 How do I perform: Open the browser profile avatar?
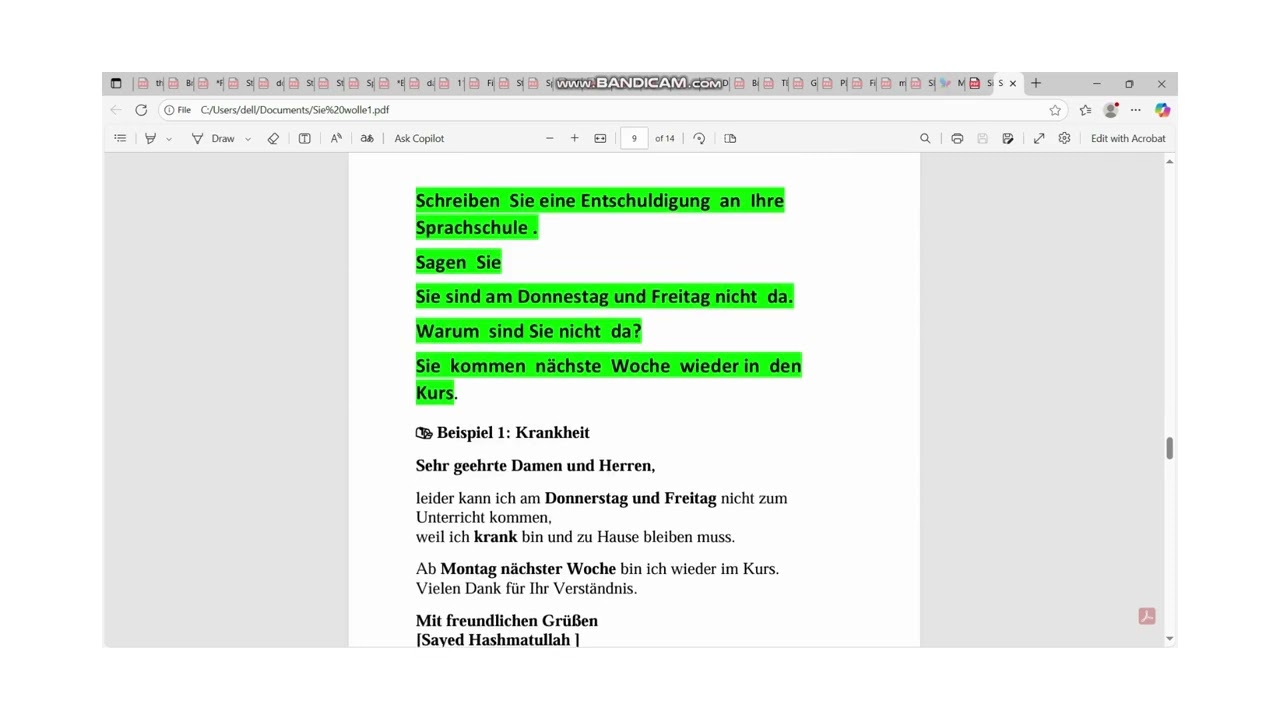click(1111, 110)
